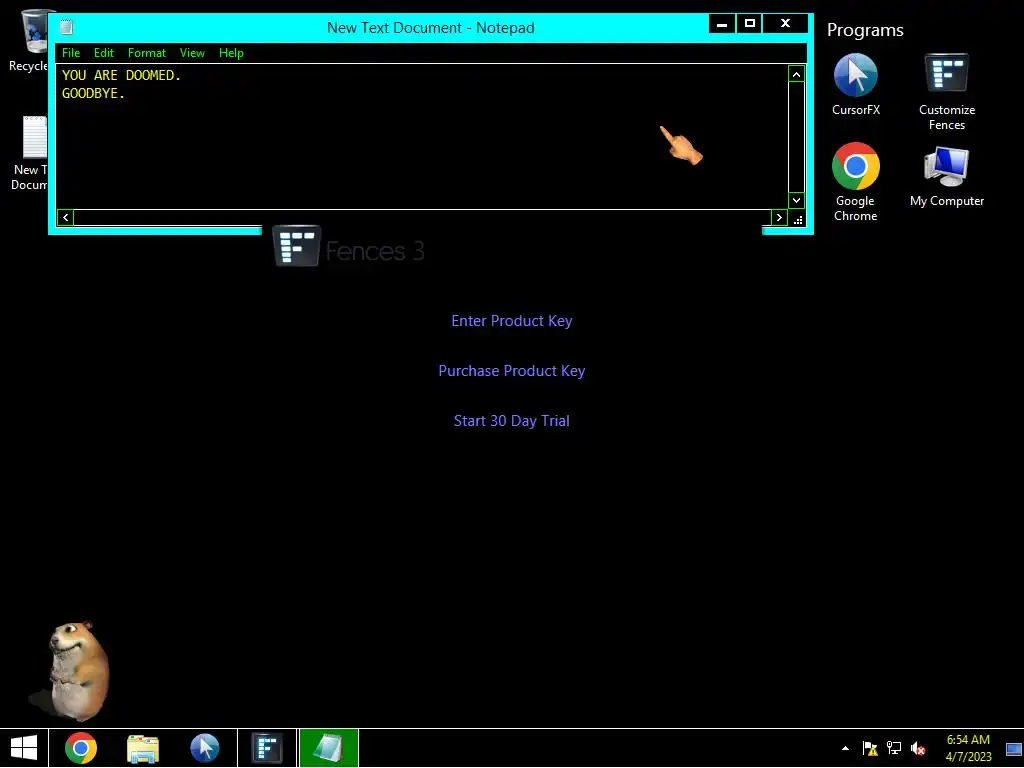
Task: Open Notepad's Format menu
Action: point(147,53)
